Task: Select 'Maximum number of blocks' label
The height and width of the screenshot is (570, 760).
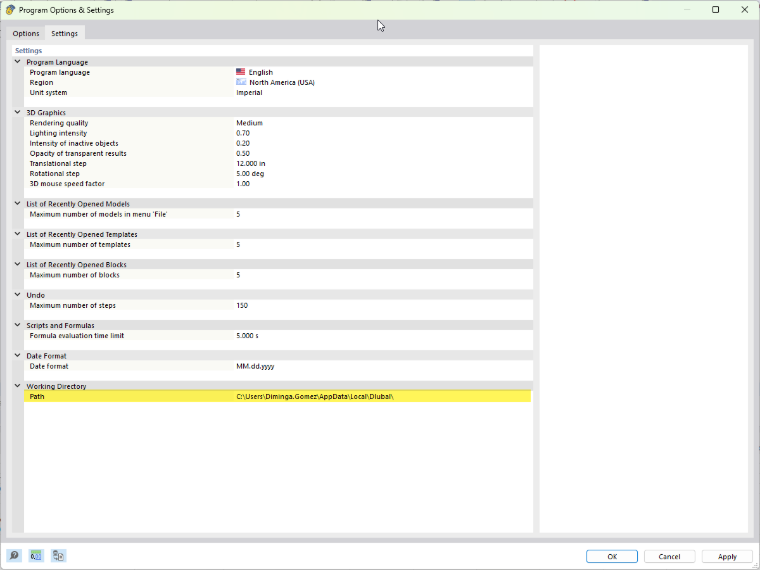Action: (x=74, y=275)
